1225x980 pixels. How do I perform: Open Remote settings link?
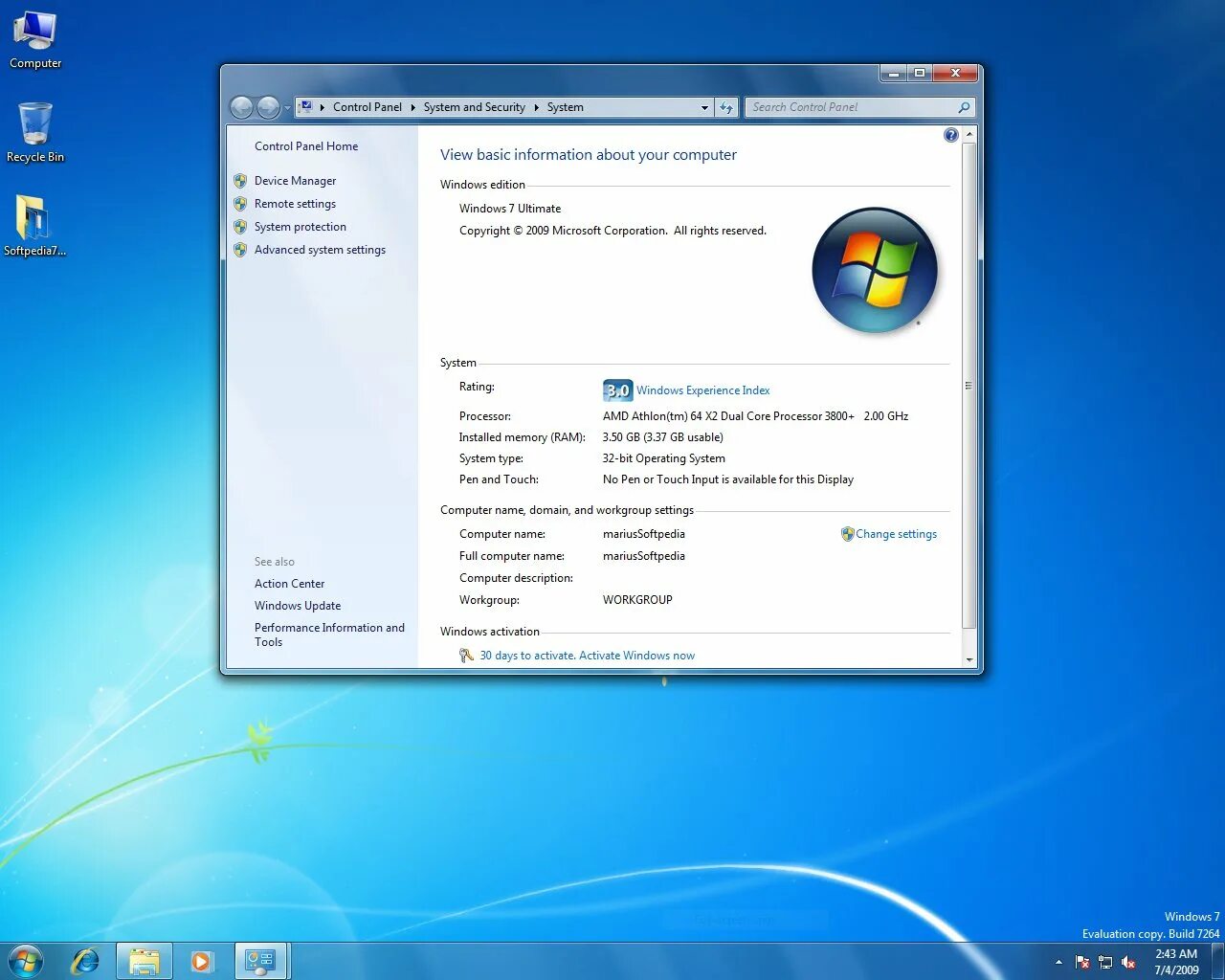coord(295,204)
